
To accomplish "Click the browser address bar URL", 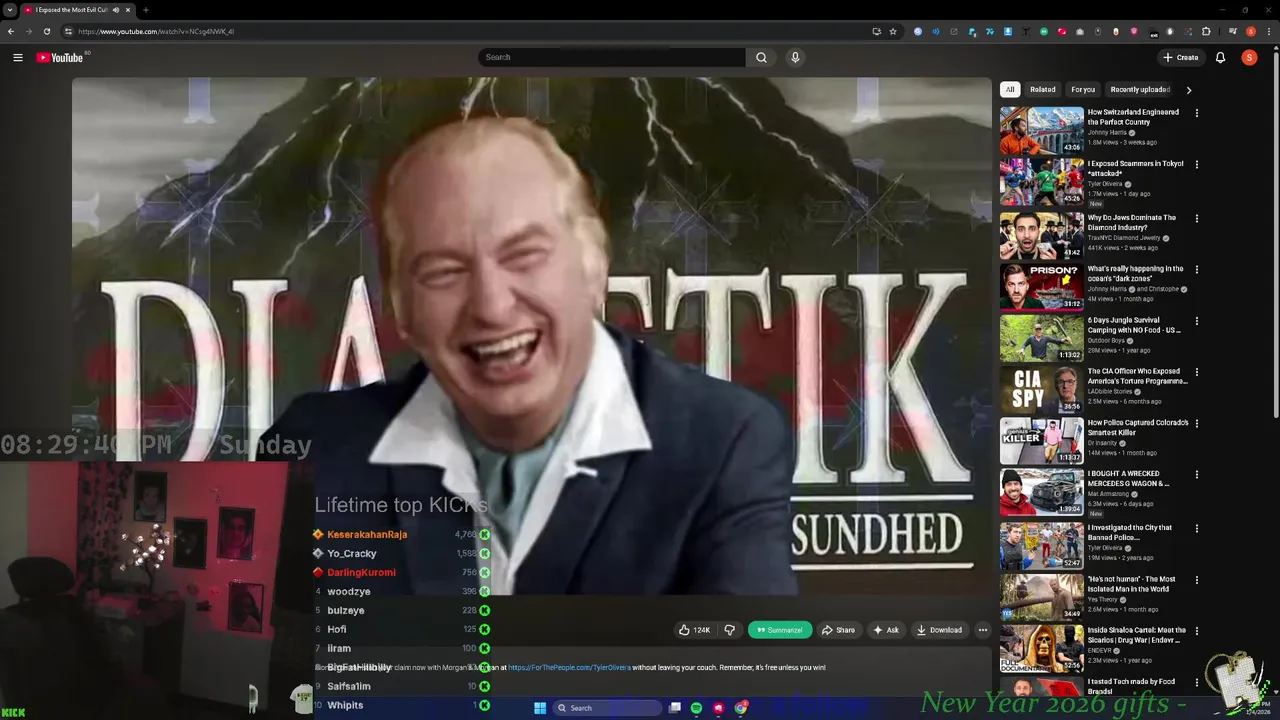I will (x=156, y=31).
